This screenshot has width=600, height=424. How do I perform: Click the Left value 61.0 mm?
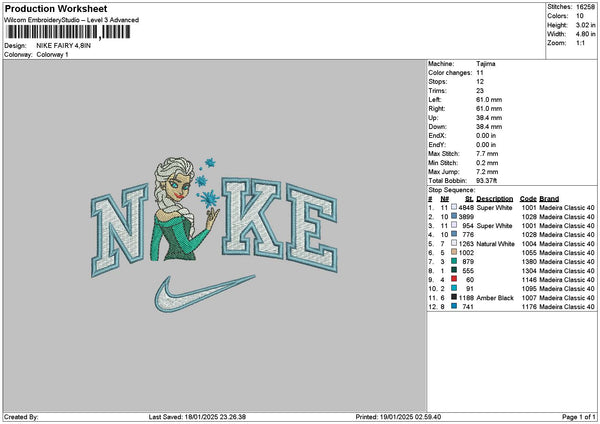click(489, 100)
